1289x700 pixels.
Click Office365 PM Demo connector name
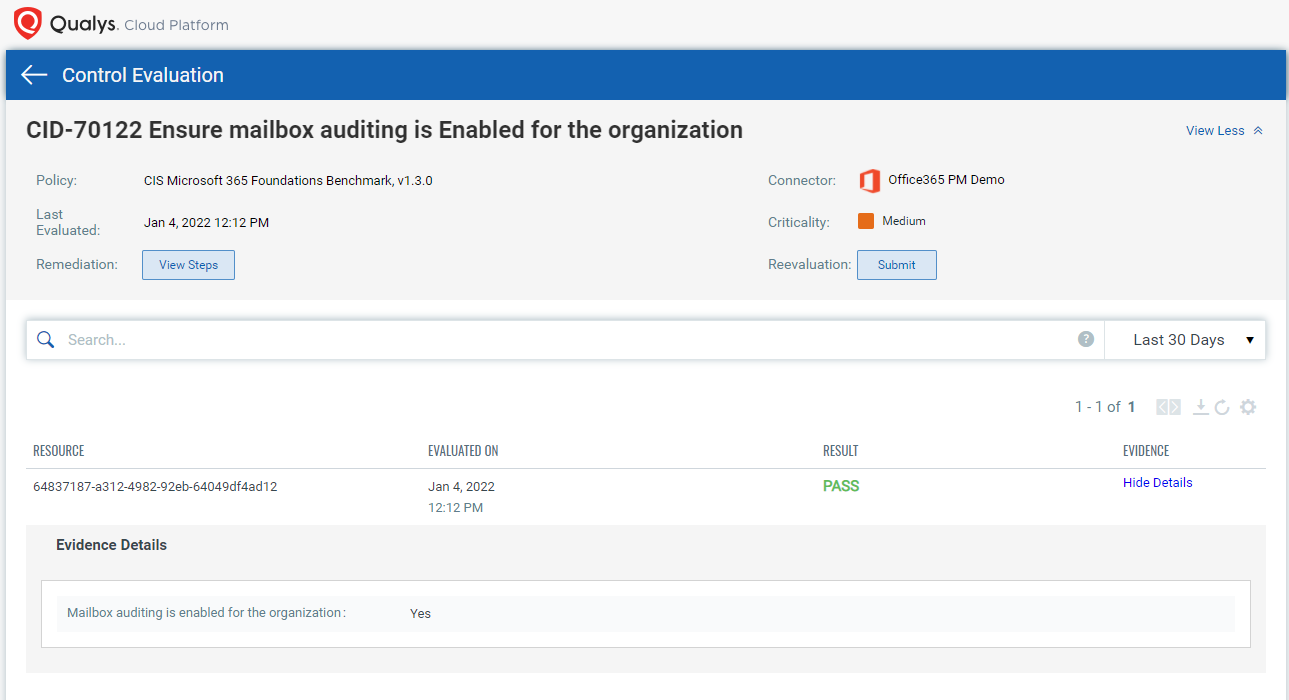[x=946, y=180]
